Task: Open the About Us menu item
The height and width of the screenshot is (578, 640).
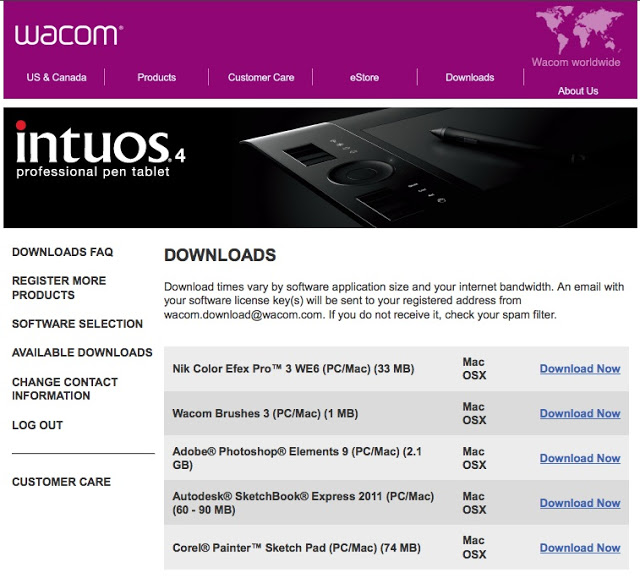Action: [578, 91]
